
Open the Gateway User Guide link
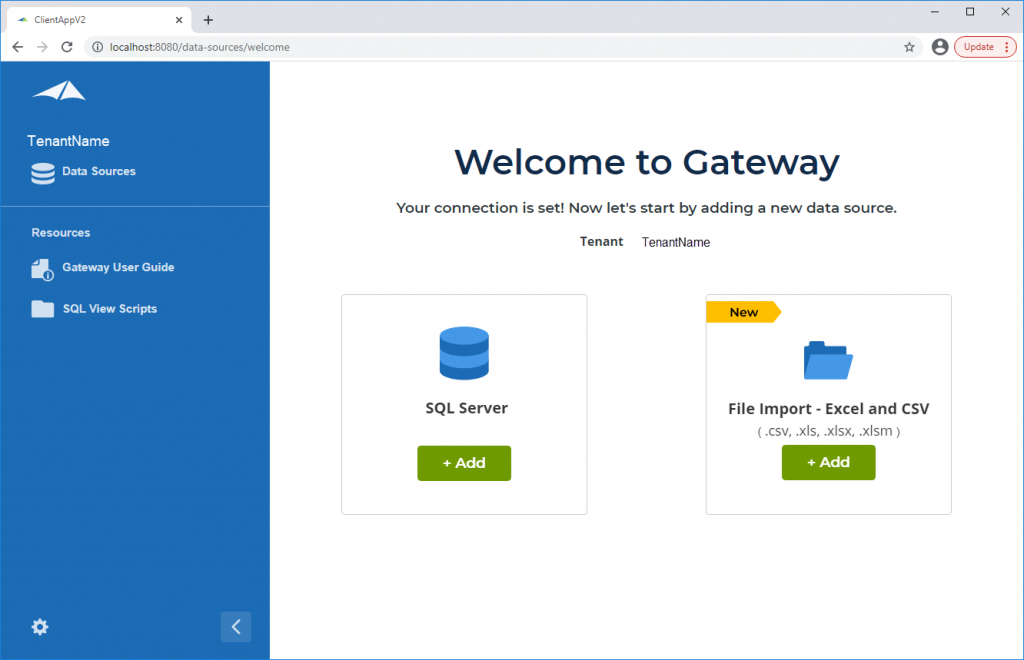coord(118,268)
